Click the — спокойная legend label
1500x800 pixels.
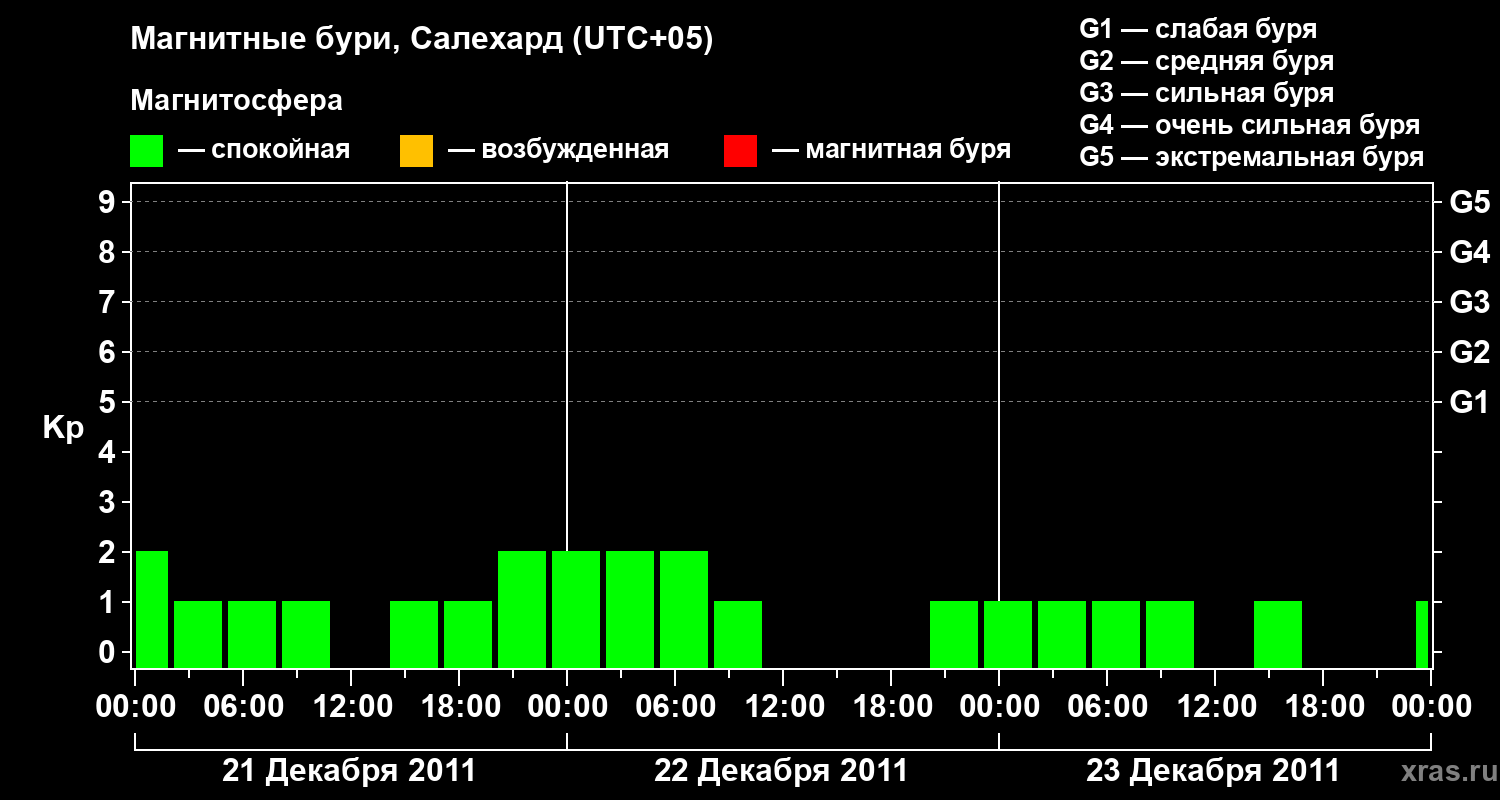coord(264,151)
